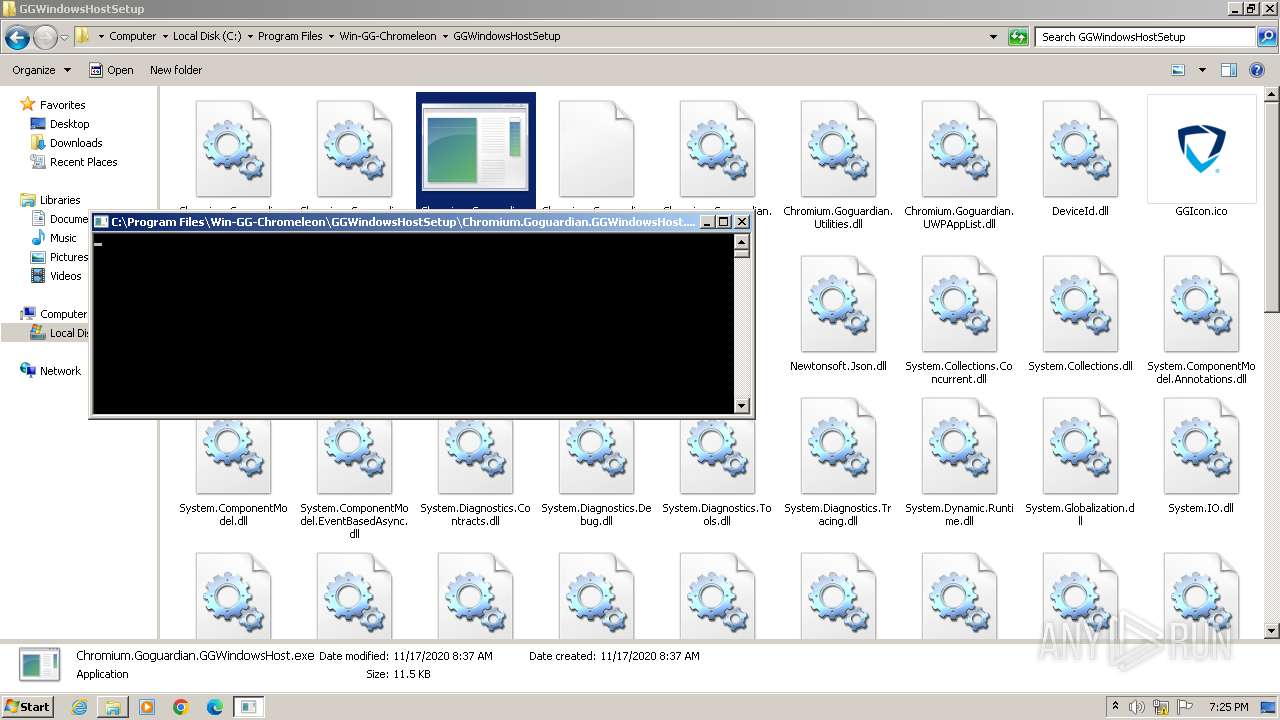The height and width of the screenshot is (720, 1280).
Task: Open Microsoft Edge from the taskbar
Action: click(215, 707)
